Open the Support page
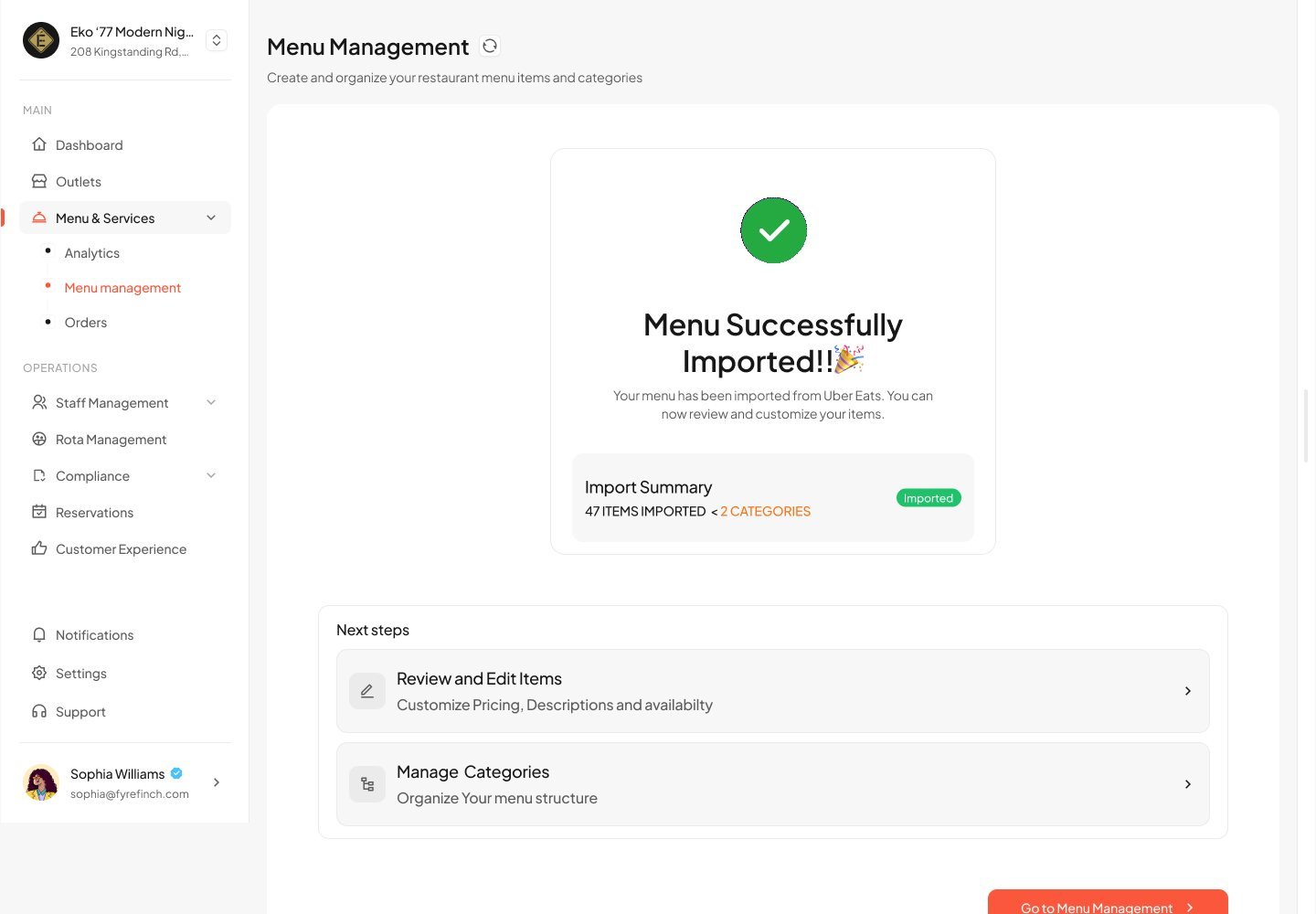Viewport: 1316px width, 914px height. point(125,711)
